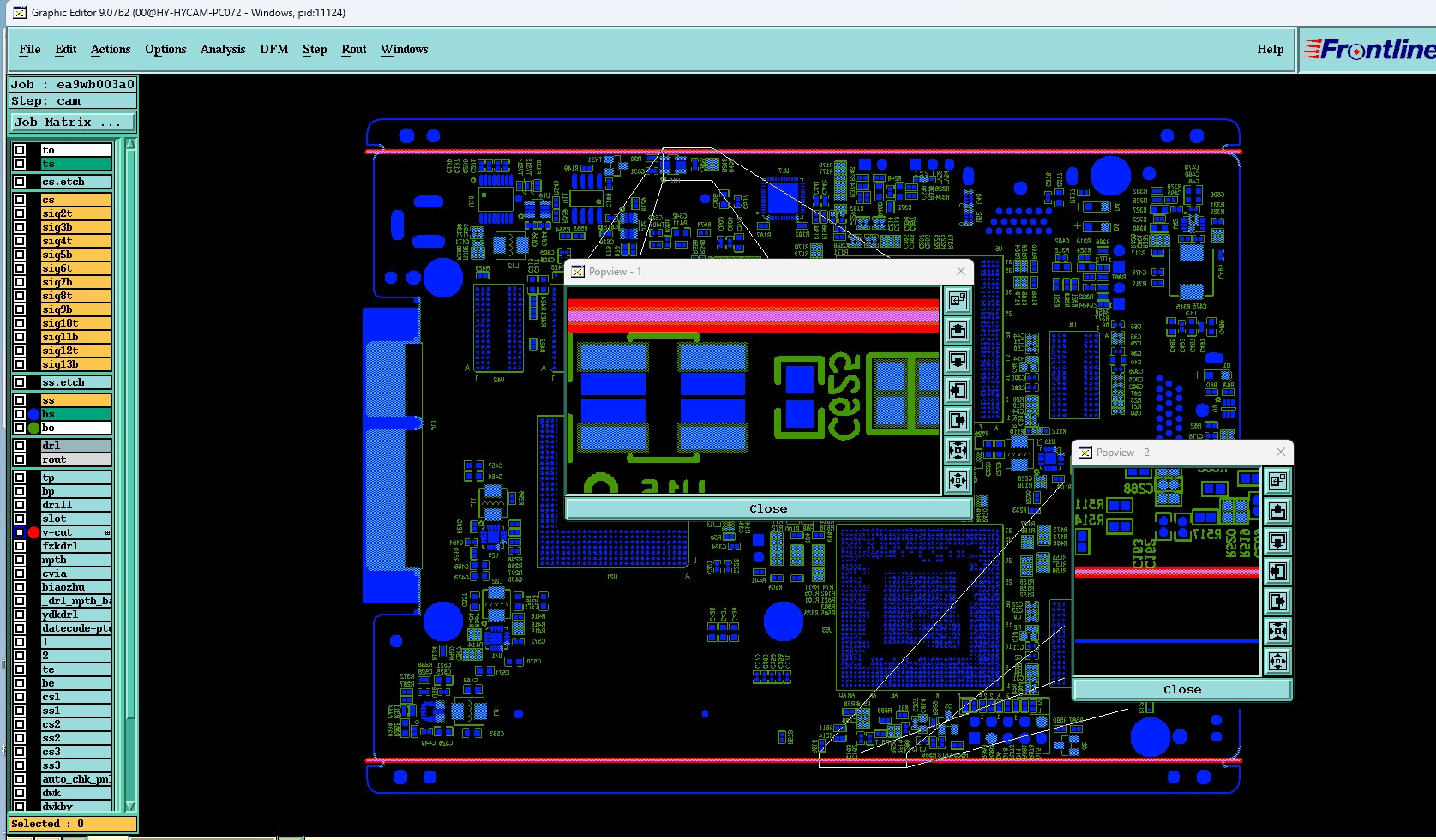Toggle checkbox for layer sig2t
1436x840 pixels.
(20, 213)
